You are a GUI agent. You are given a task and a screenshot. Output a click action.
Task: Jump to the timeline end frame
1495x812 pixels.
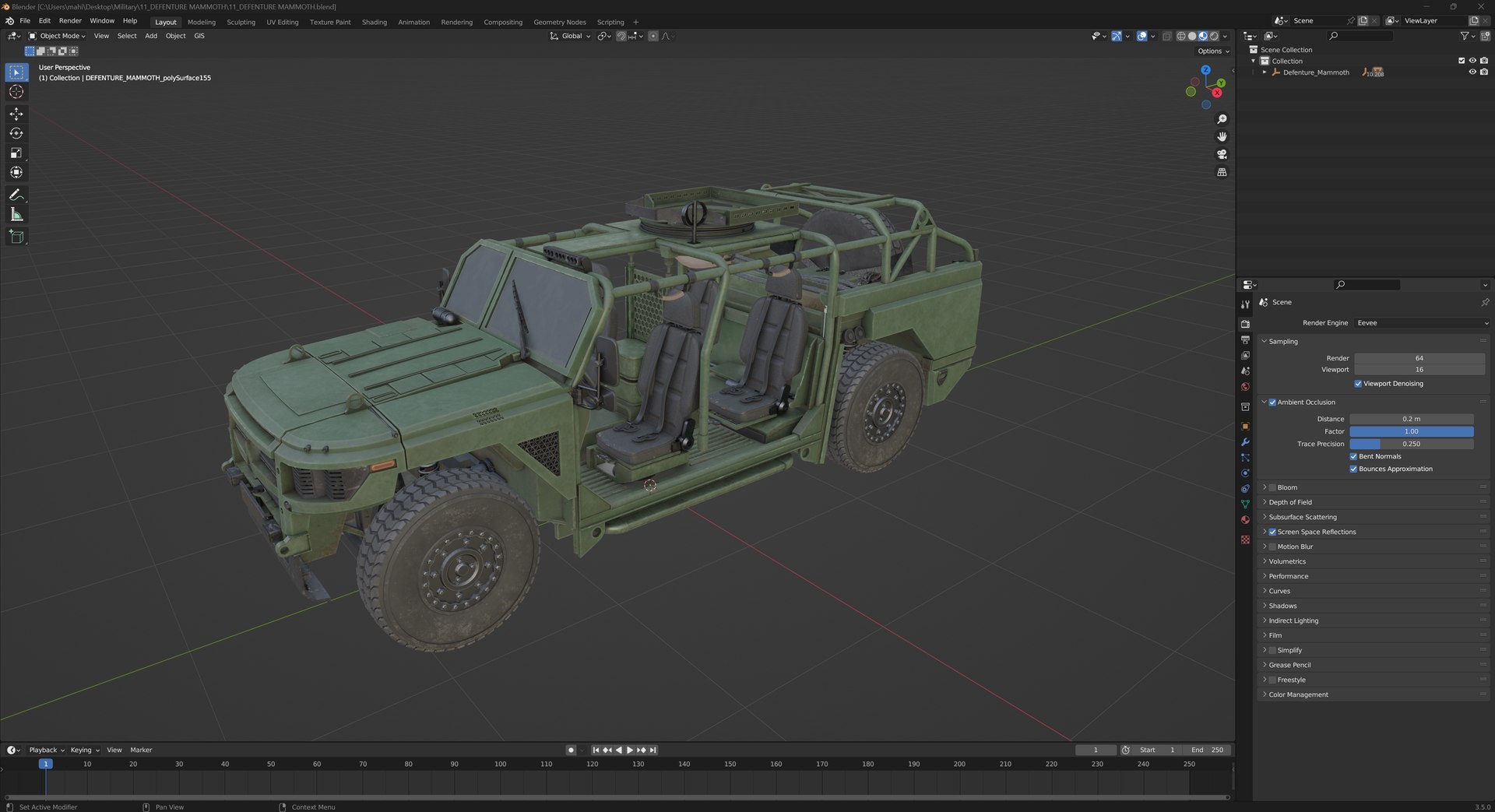(x=653, y=750)
